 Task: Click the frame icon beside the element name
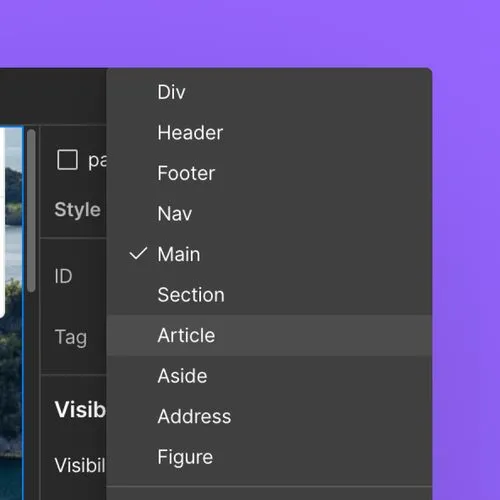click(x=68, y=160)
